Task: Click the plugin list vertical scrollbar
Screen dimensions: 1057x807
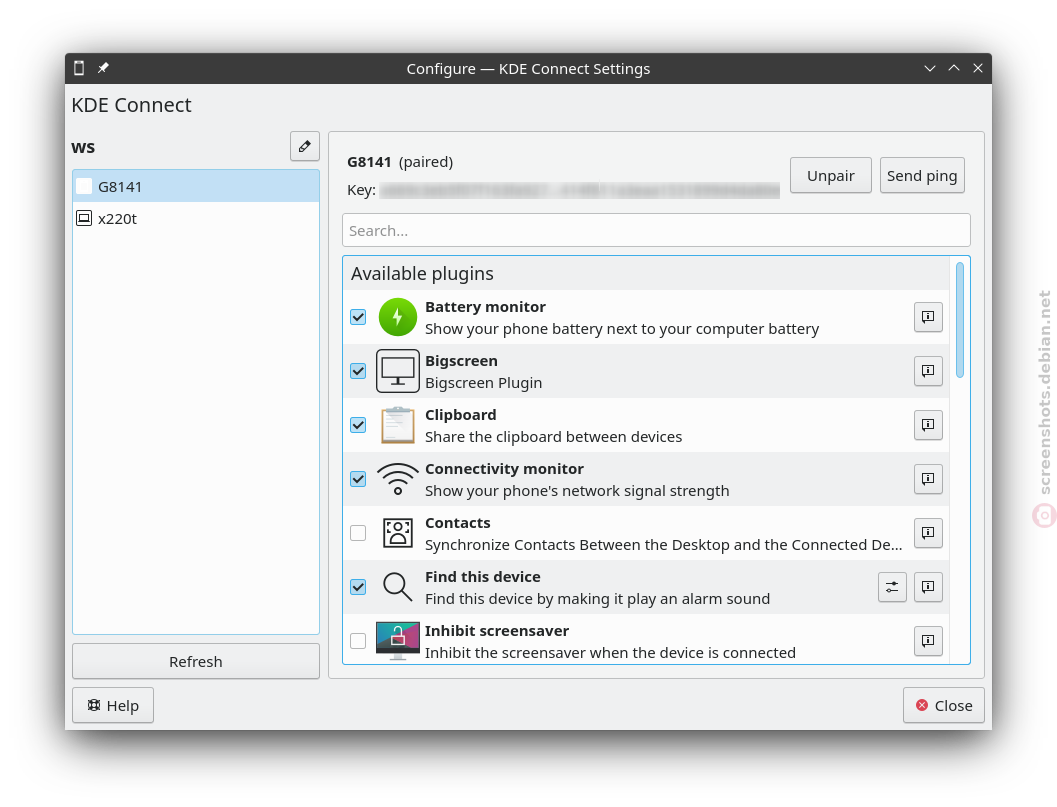Action: click(x=960, y=320)
